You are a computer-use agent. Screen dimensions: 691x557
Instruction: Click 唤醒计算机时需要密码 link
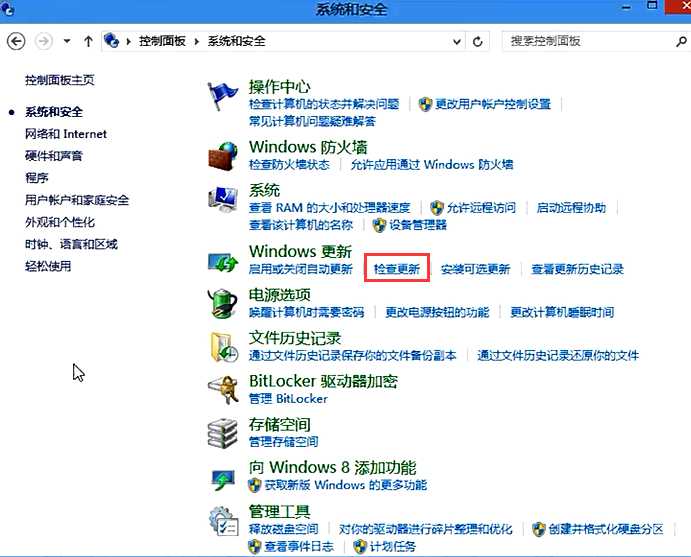(307, 312)
